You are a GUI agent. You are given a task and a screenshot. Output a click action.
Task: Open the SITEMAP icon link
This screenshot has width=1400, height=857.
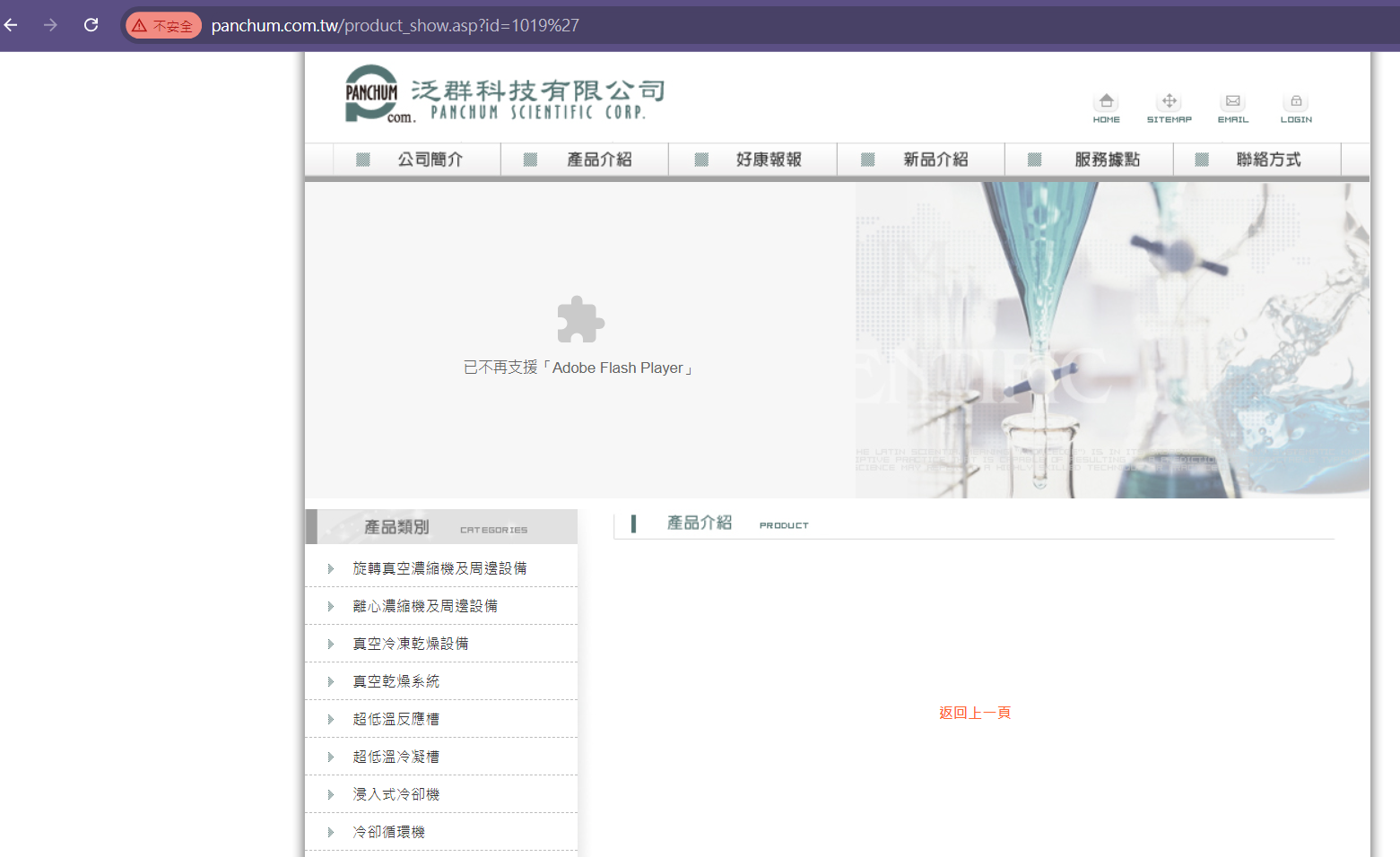click(x=1169, y=108)
